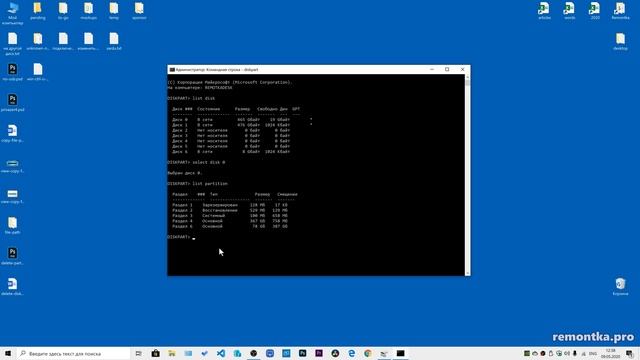640x360 pixels.
Task: Click the "Раздел 6" Основной row
Action: (x=230, y=226)
